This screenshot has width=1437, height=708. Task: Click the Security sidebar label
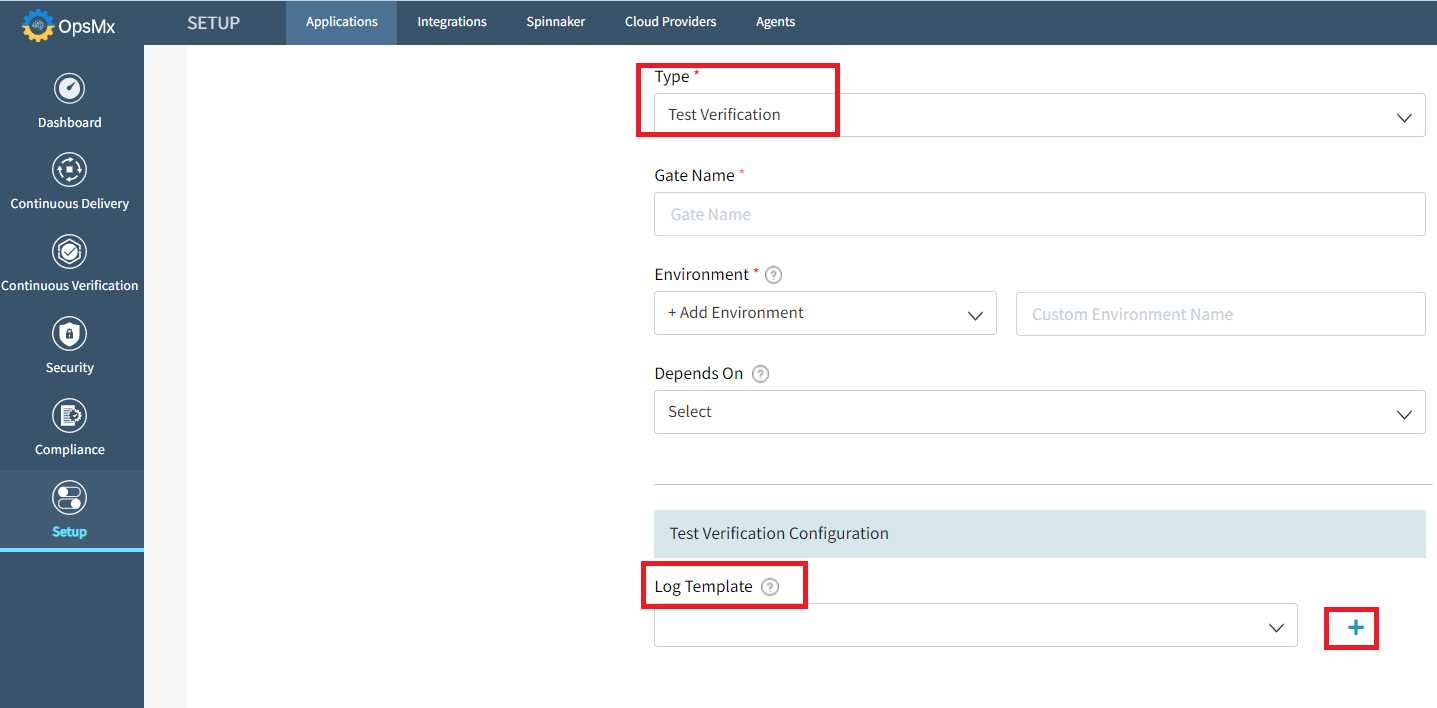[70, 367]
